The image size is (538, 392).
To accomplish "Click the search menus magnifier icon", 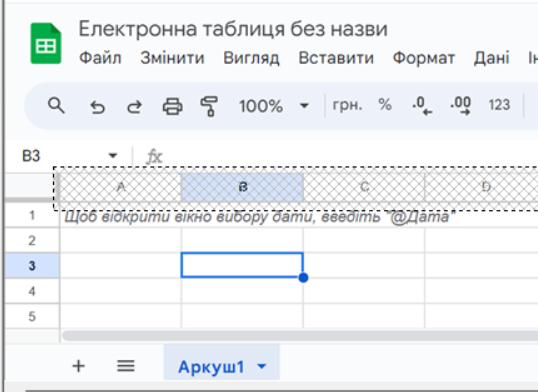I will (56, 105).
